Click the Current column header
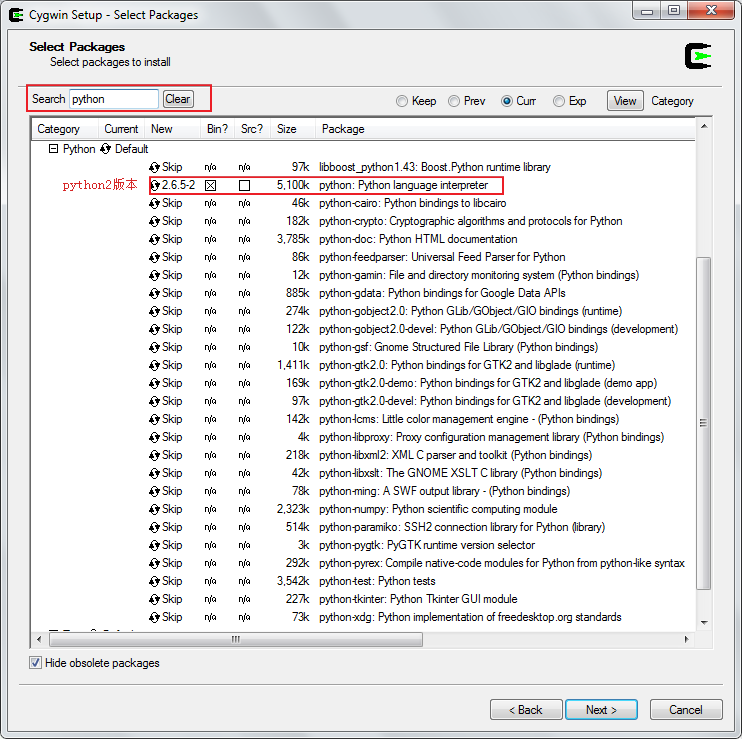The image size is (742, 739). (x=121, y=129)
